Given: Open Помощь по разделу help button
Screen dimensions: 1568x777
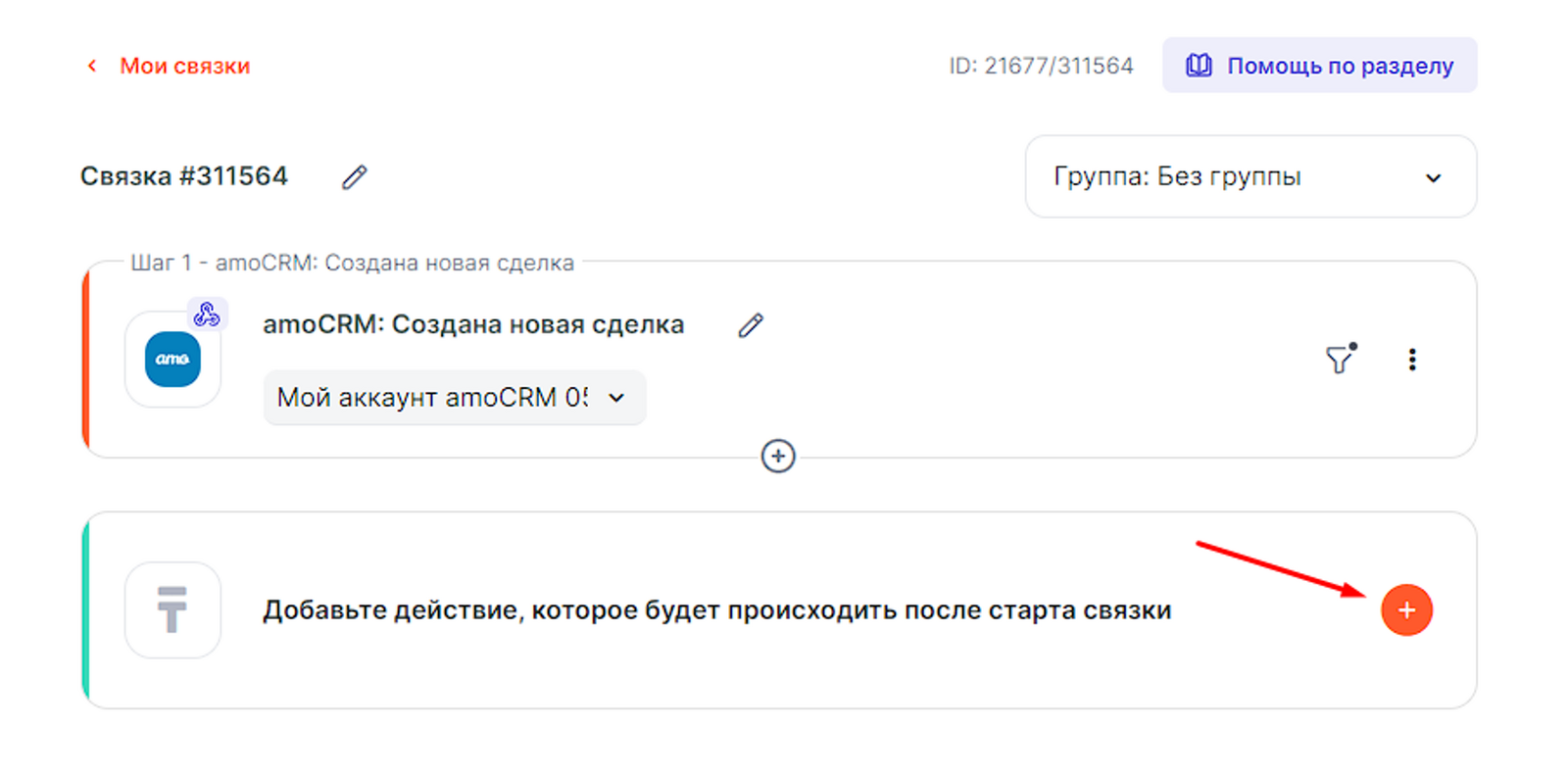Looking at the screenshot, I should 1319,66.
